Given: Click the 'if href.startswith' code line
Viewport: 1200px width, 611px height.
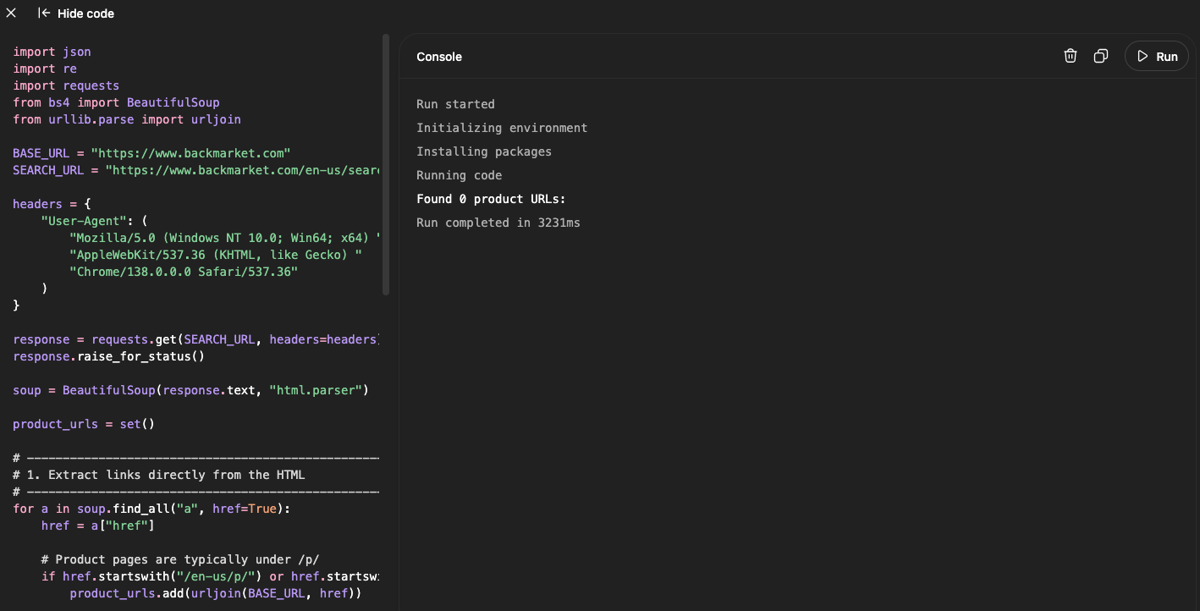Looking at the screenshot, I should tap(210, 577).
